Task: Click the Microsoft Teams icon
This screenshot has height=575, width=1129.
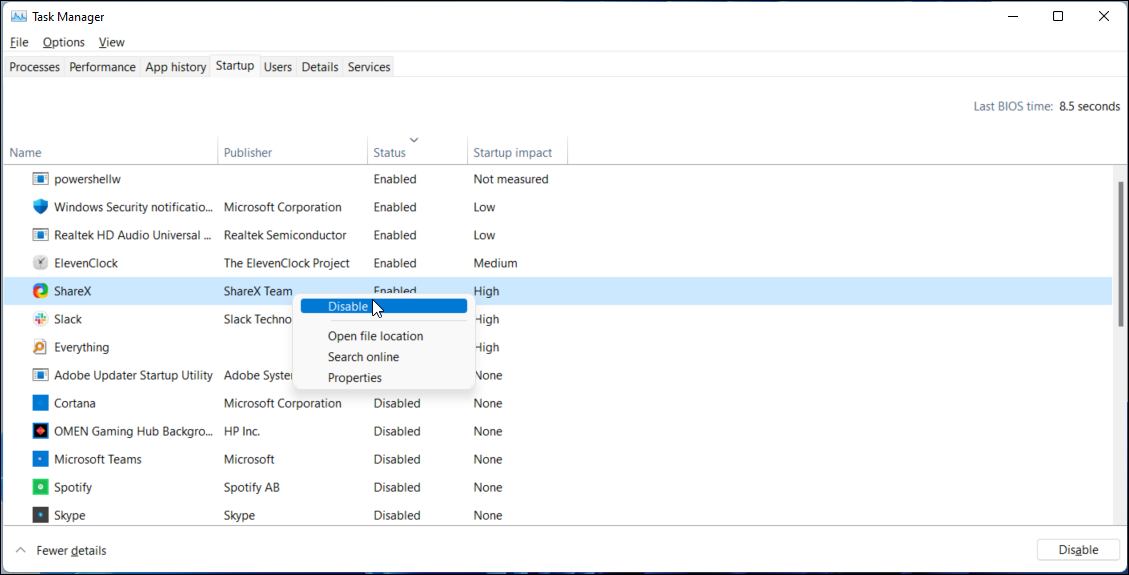Action: coord(41,459)
